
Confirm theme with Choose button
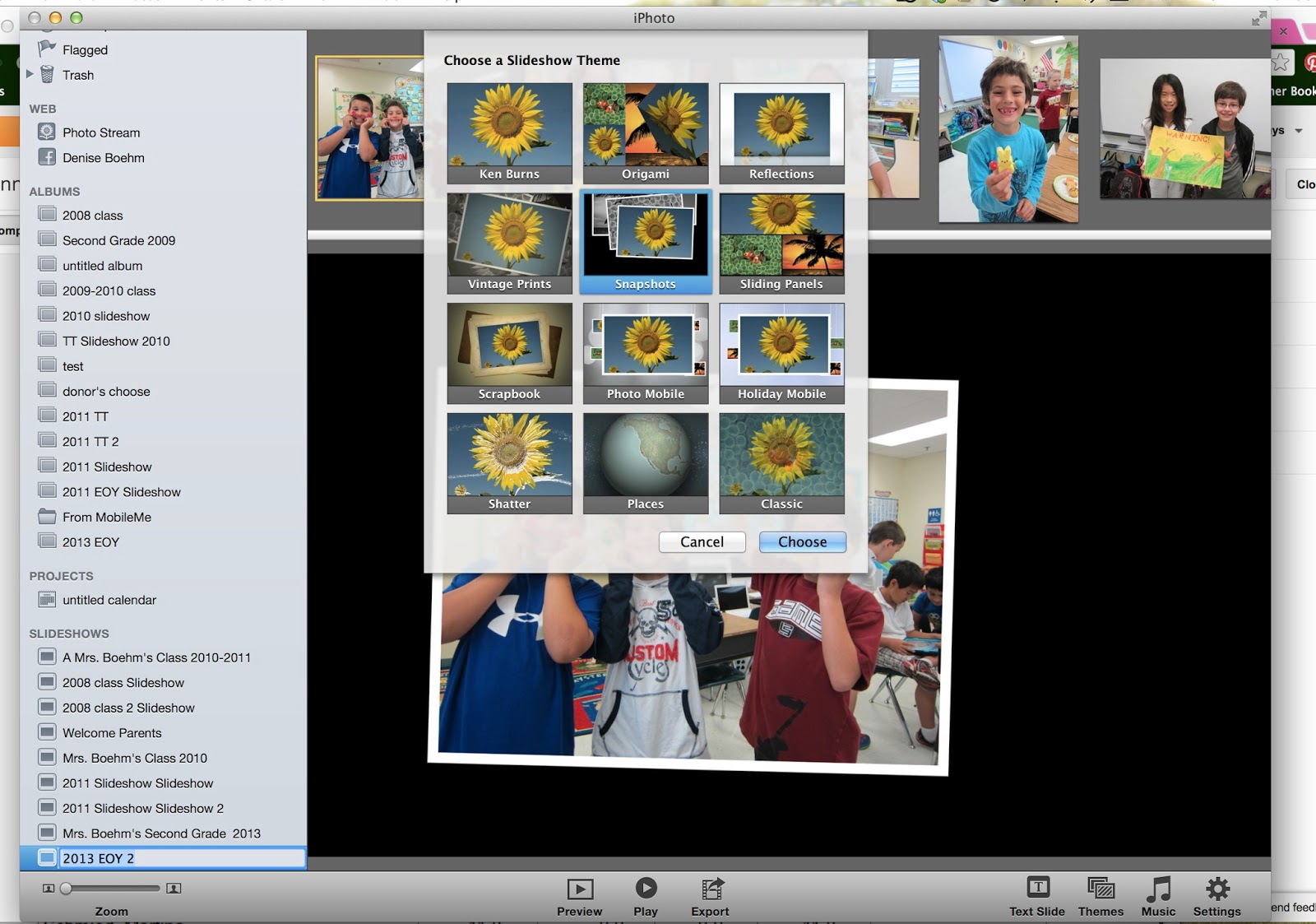(802, 541)
